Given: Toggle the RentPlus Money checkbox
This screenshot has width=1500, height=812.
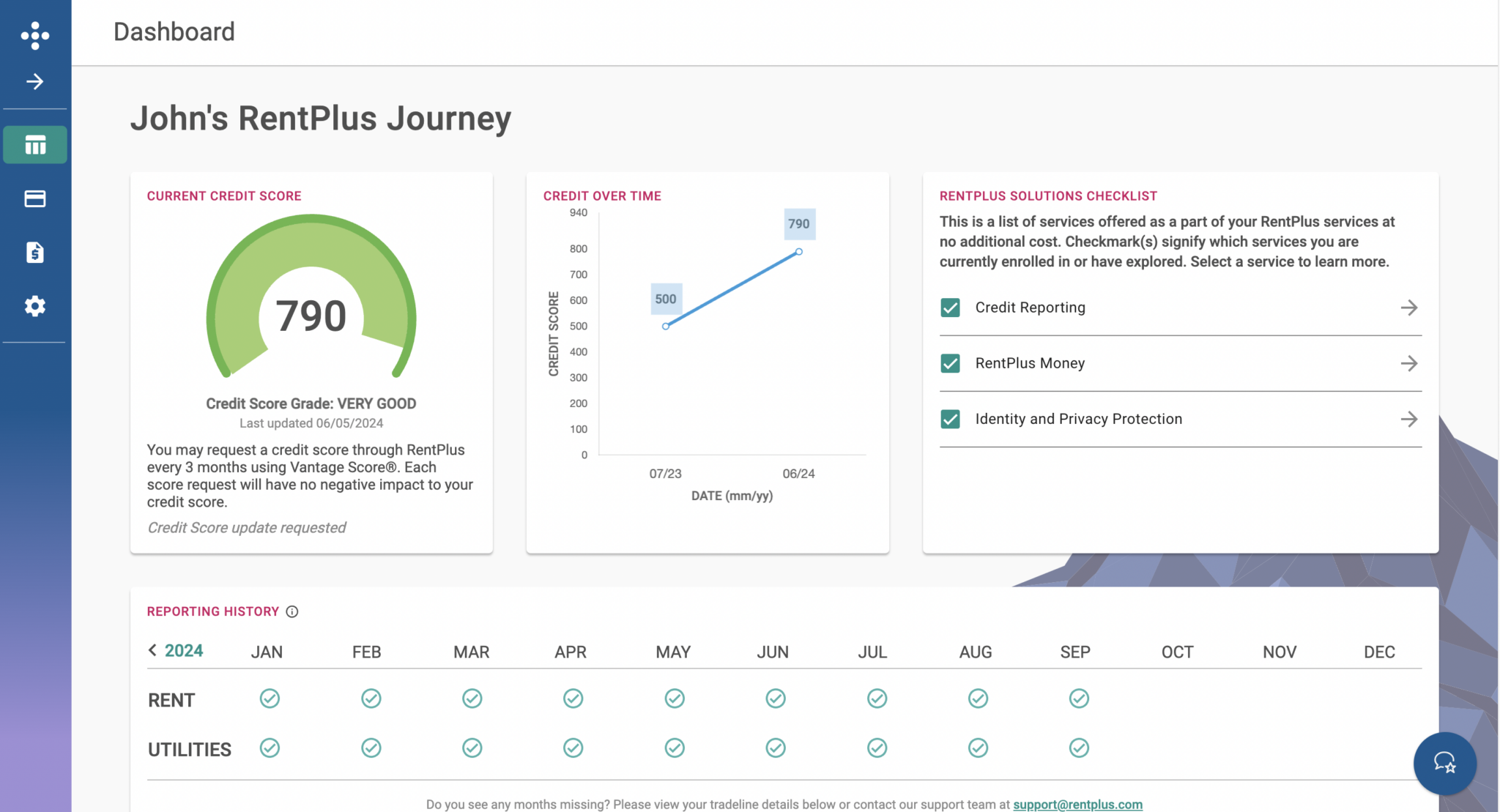Looking at the screenshot, I should 950,363.
